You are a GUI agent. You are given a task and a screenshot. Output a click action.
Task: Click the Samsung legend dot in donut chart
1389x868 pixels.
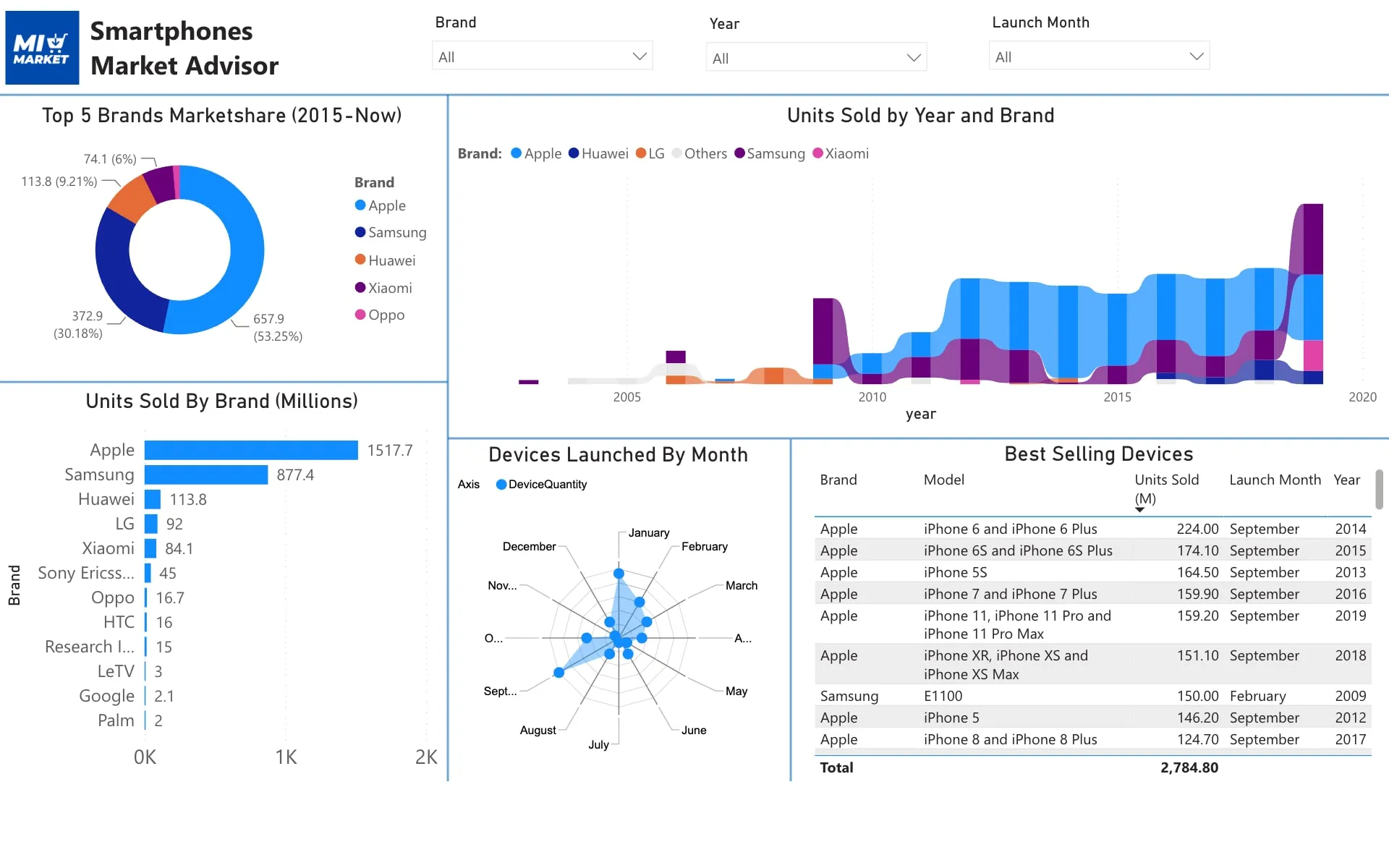(x=360, y=232)
